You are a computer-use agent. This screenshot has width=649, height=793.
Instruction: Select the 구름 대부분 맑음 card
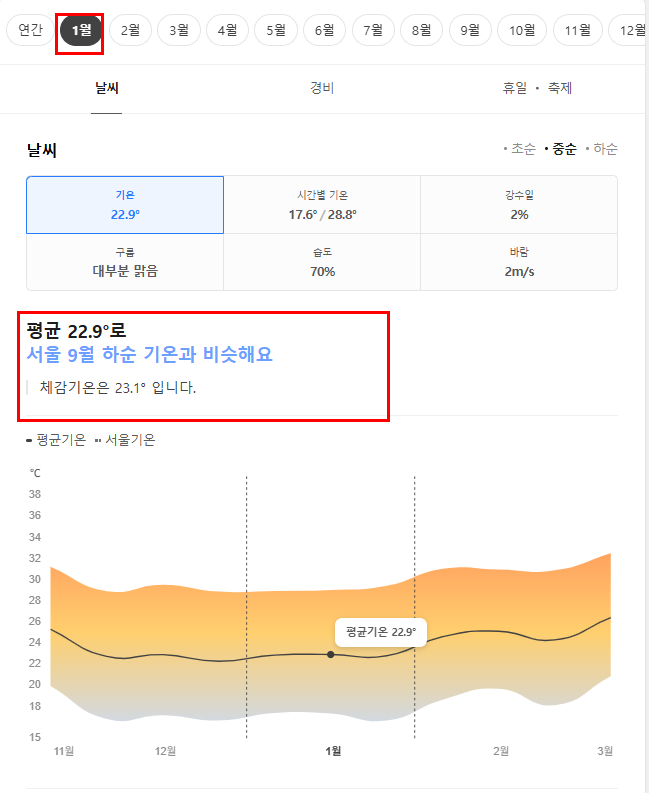125,262
